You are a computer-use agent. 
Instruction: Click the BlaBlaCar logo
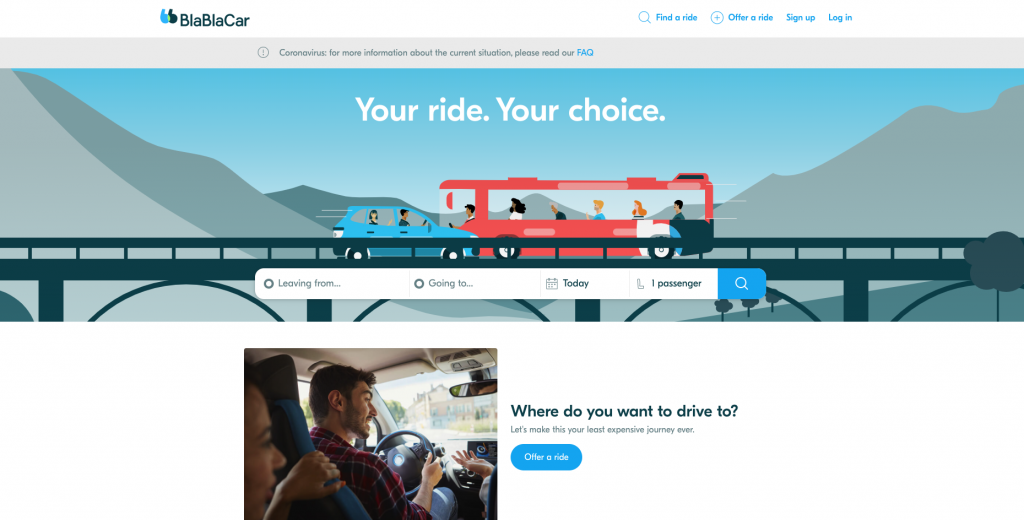(204, 18)
